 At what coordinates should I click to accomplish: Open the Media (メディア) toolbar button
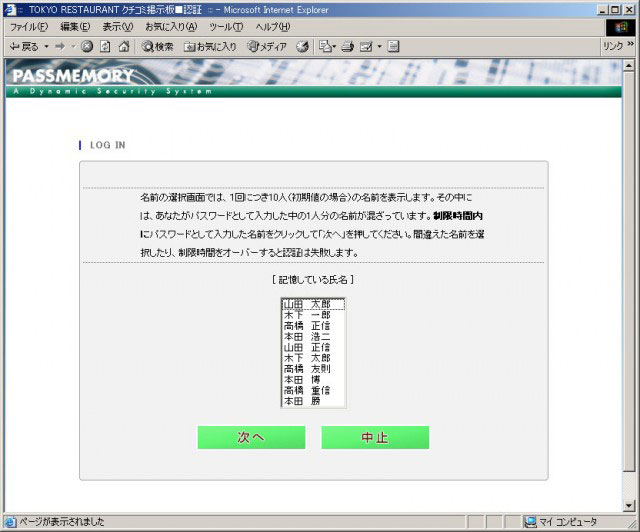point(267,46)
